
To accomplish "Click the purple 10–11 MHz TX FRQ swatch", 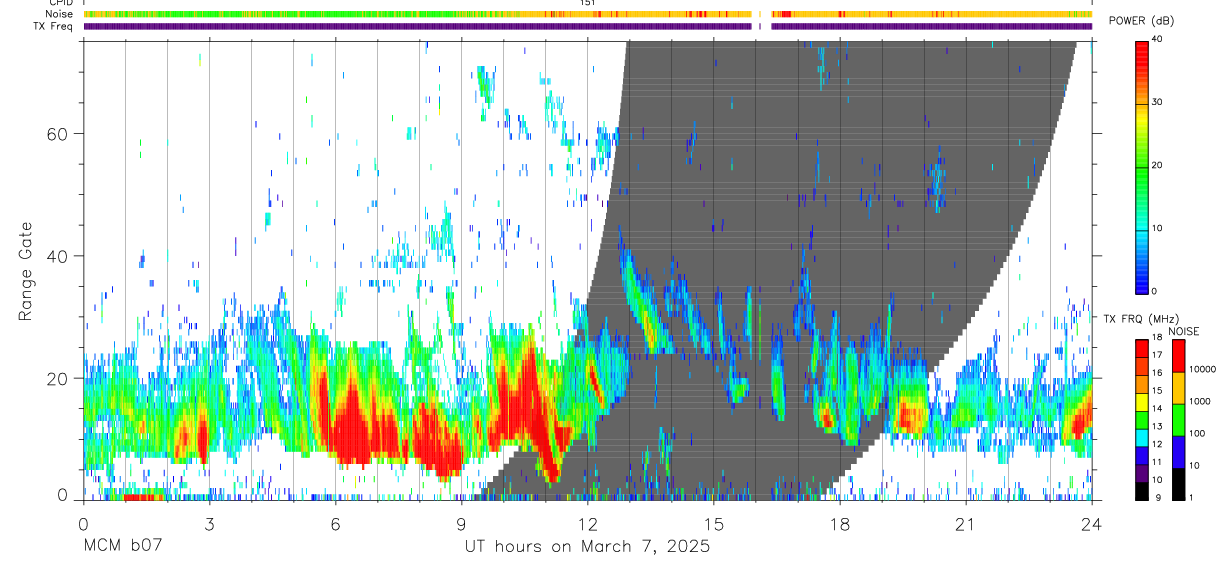I will pyautogui.click(x=1141, y=473).
